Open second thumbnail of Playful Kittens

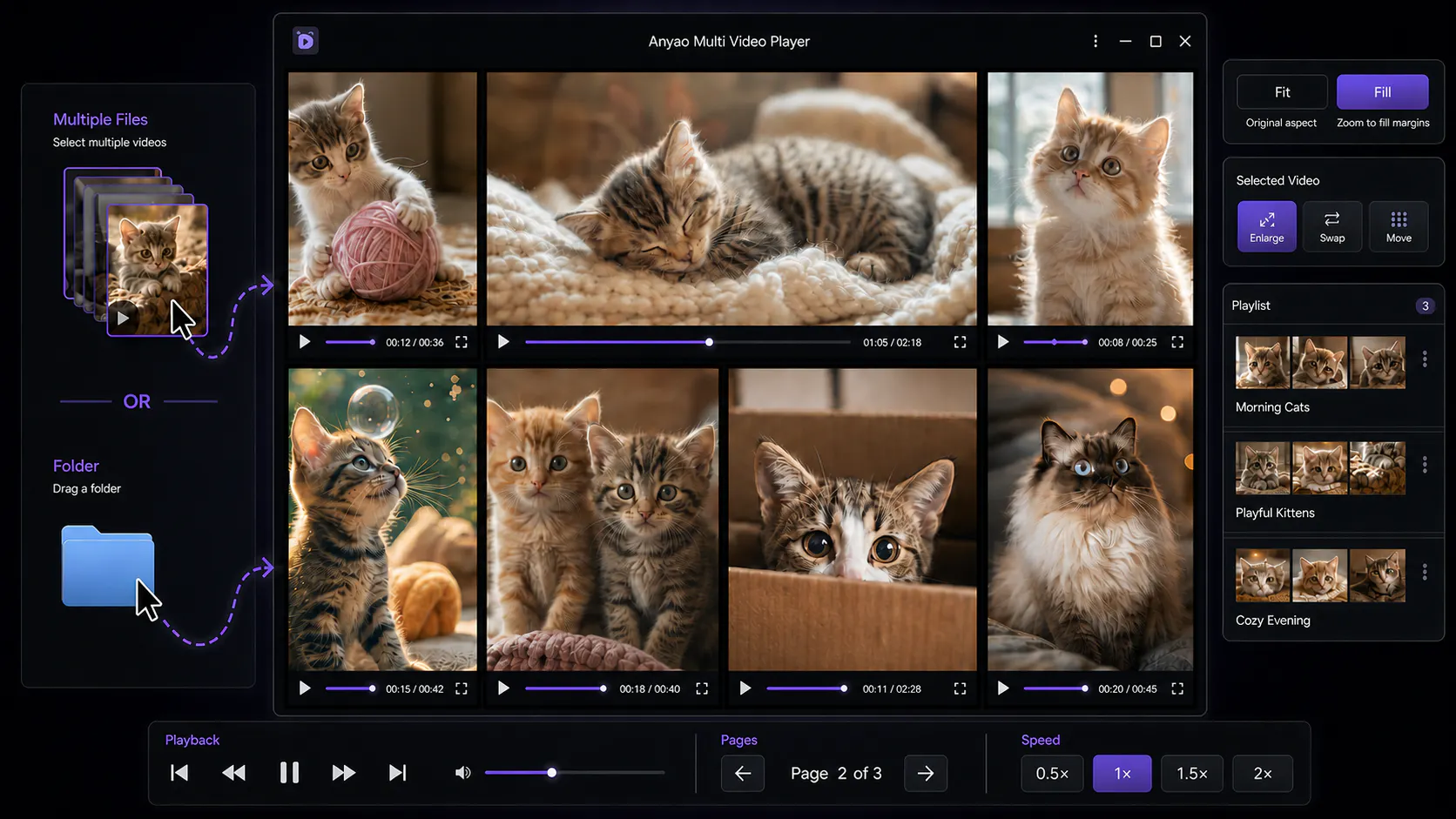point(1319,468)
